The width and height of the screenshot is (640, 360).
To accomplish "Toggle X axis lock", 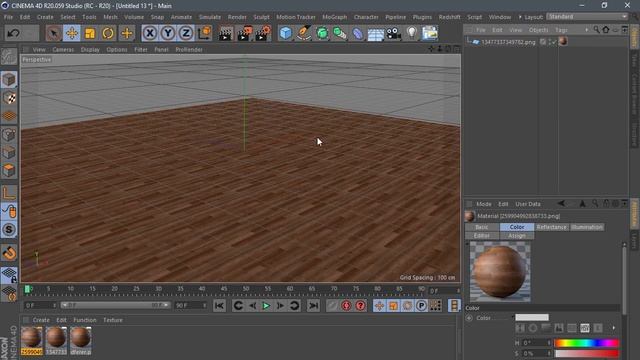I will point(150,33).
